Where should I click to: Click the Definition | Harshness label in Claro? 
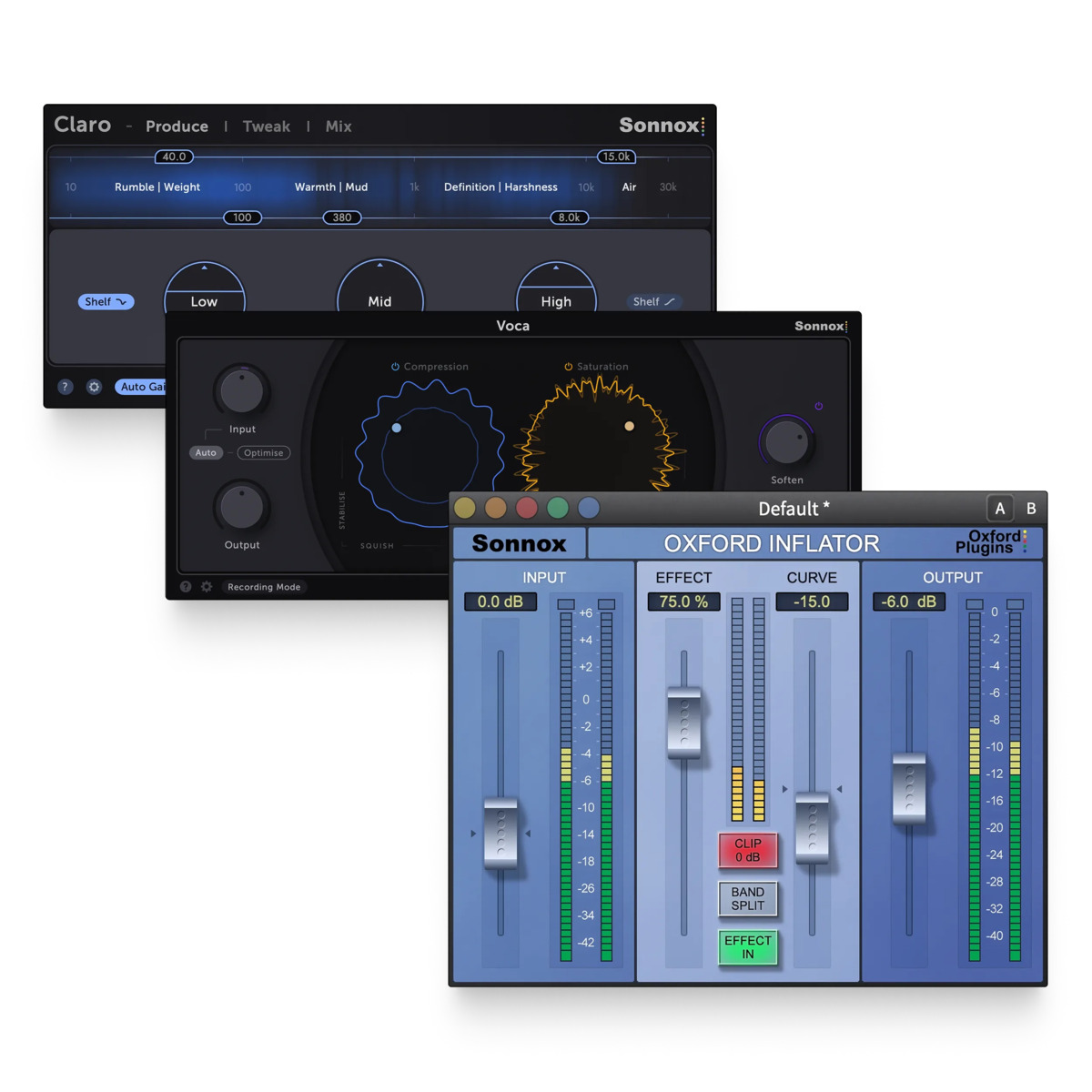point(500,187)
